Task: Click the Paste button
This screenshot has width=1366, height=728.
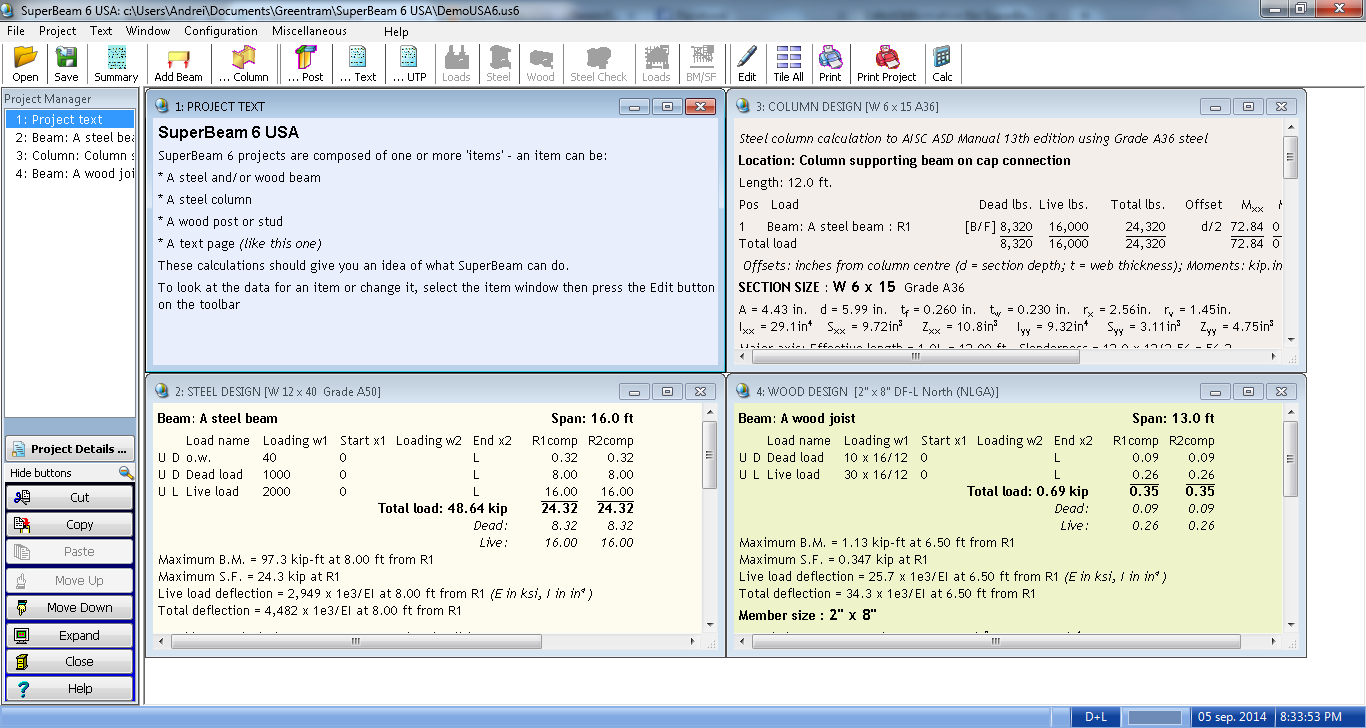Action: 70,552
